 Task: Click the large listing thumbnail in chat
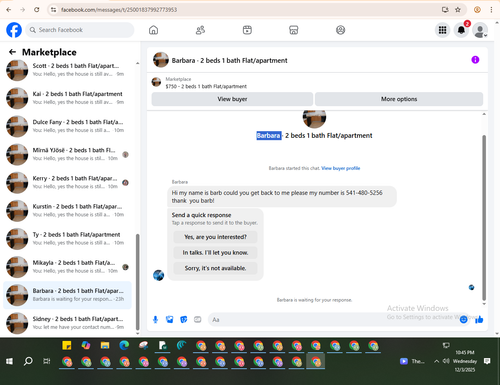(x=314, y=118)
